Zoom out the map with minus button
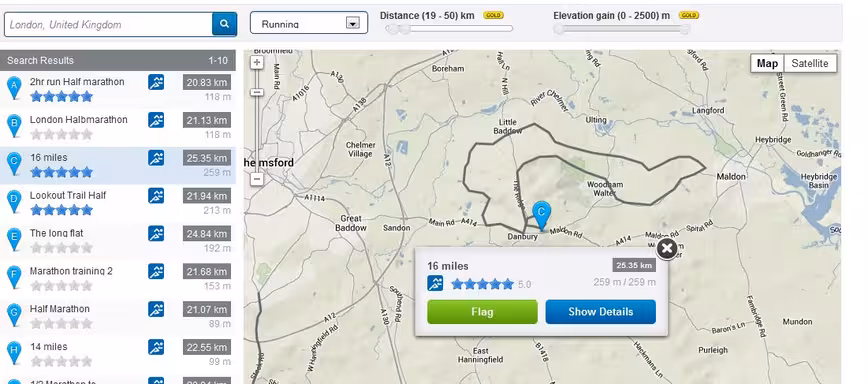This screenshot has height=384, width=868. click(256, 179)
